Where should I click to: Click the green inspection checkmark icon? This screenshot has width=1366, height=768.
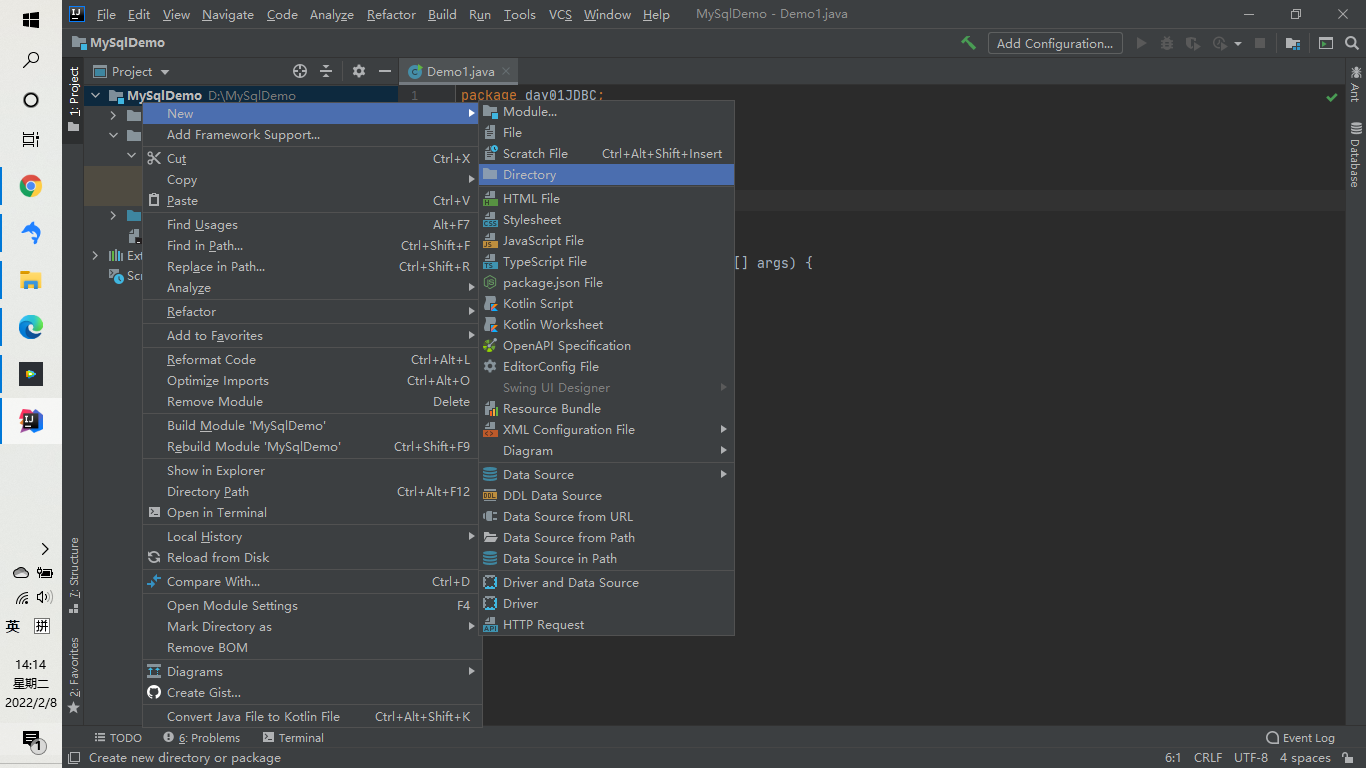(x=1332, y=98)
